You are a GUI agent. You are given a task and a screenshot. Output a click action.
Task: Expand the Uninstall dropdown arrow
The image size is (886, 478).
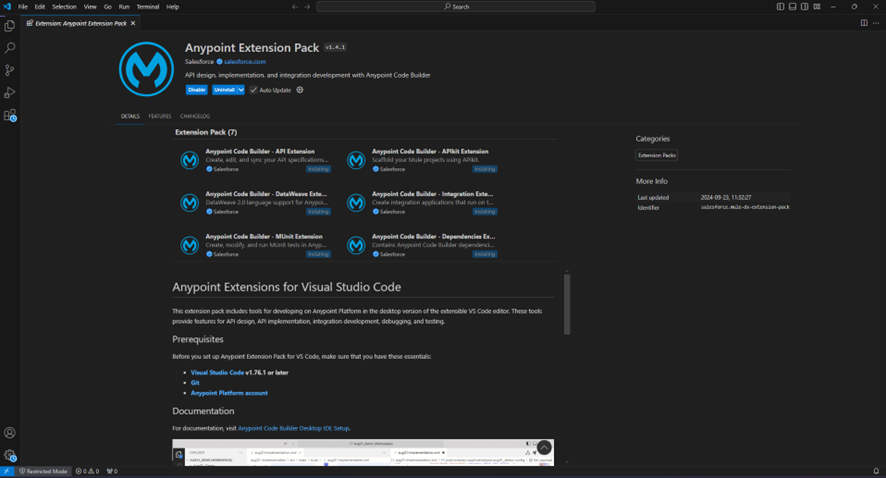pyautogui.click(x=241, y=90)
